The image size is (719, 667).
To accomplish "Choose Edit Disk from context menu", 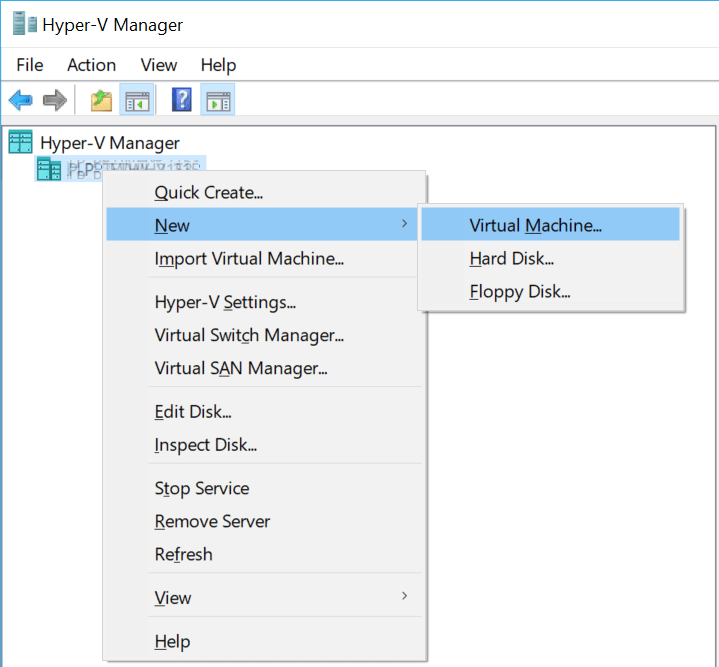I will (x=262, y=412).
